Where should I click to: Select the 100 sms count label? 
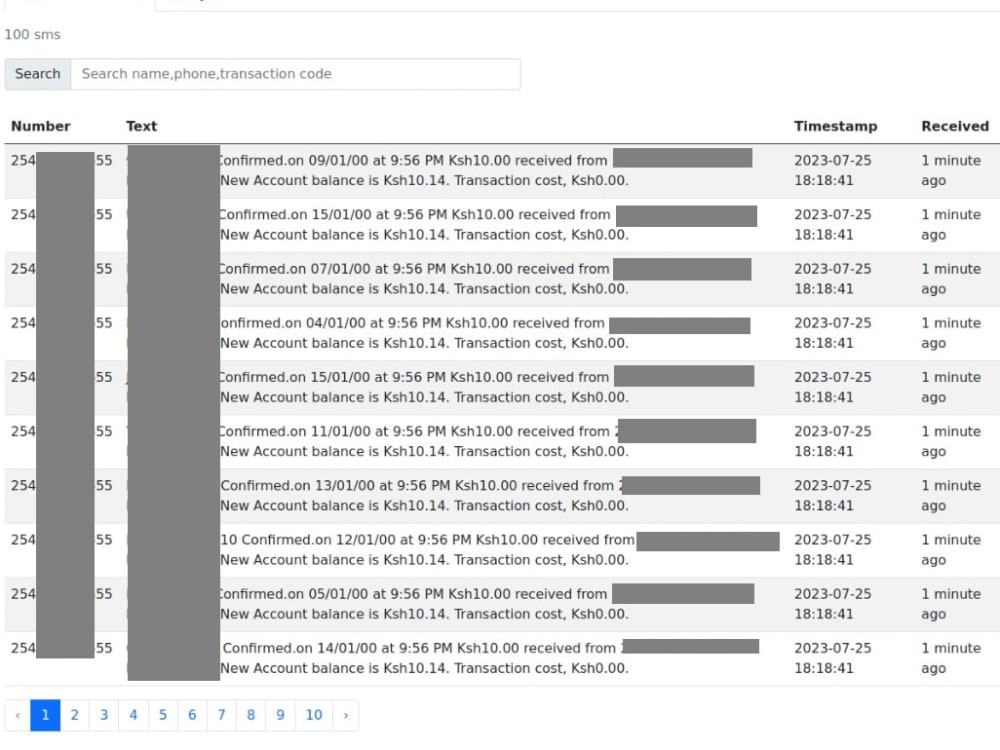33,34
